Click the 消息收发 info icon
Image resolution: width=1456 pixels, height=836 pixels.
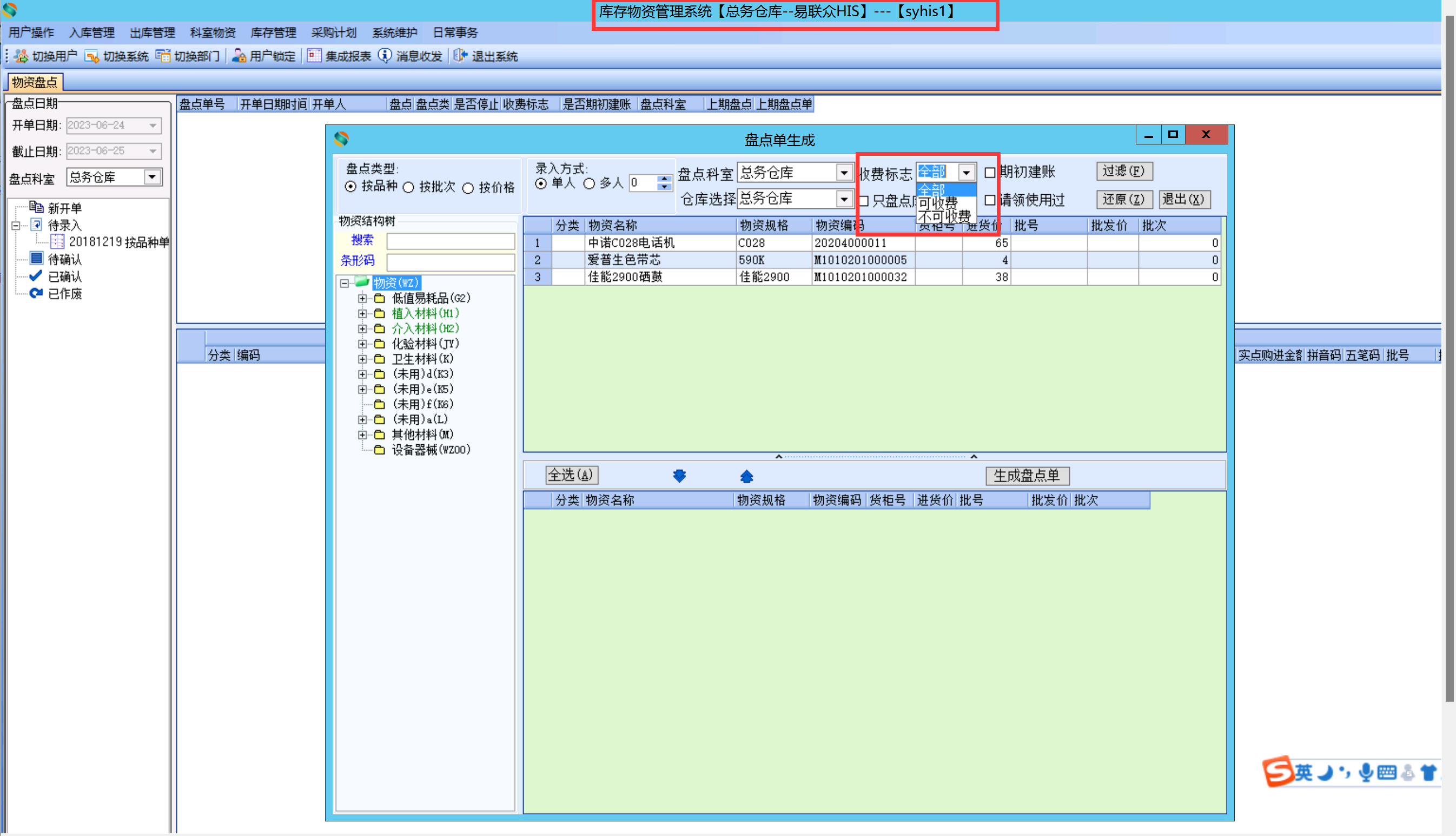pyautogui.click(x=385, y=56)
